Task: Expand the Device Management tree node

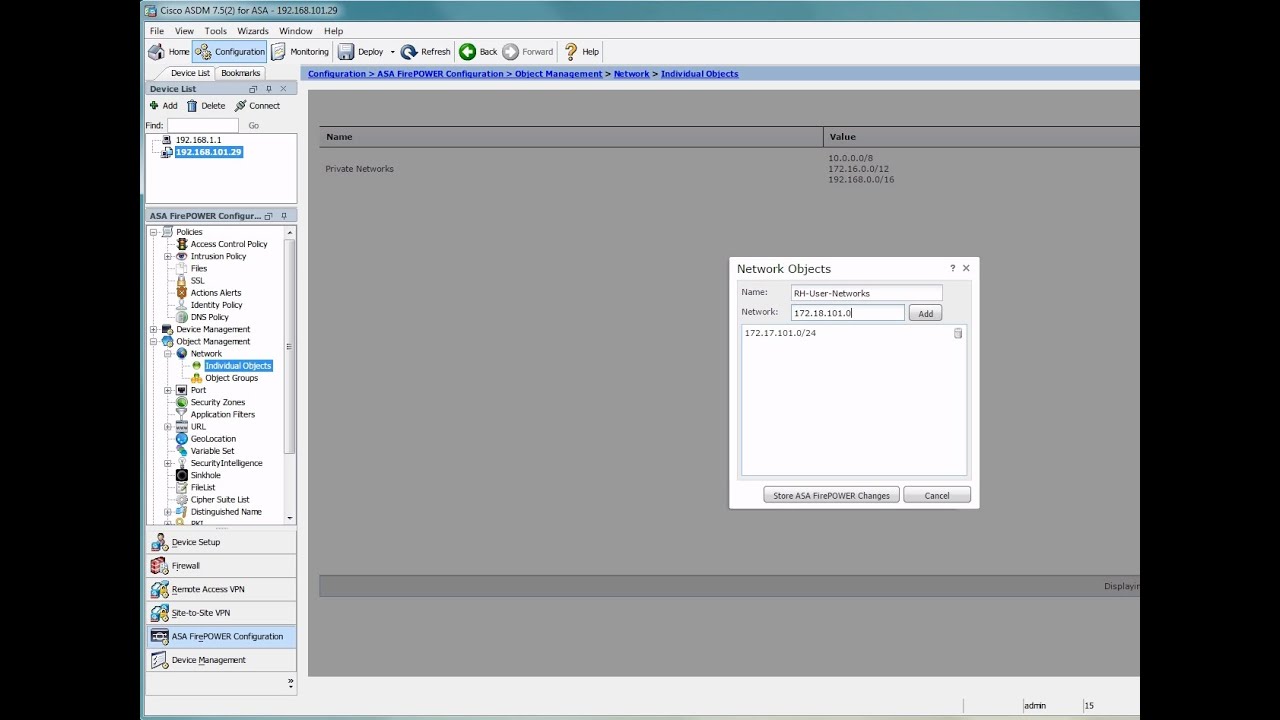Action: coord(154,329)
